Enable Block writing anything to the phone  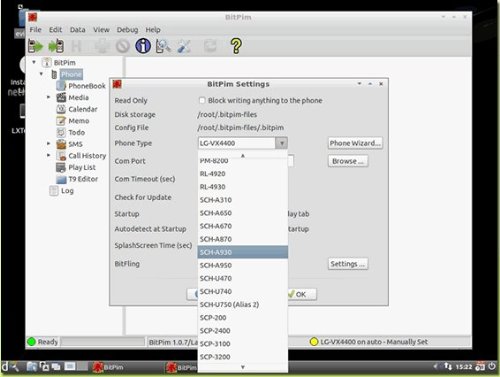(x=202, y=100)
